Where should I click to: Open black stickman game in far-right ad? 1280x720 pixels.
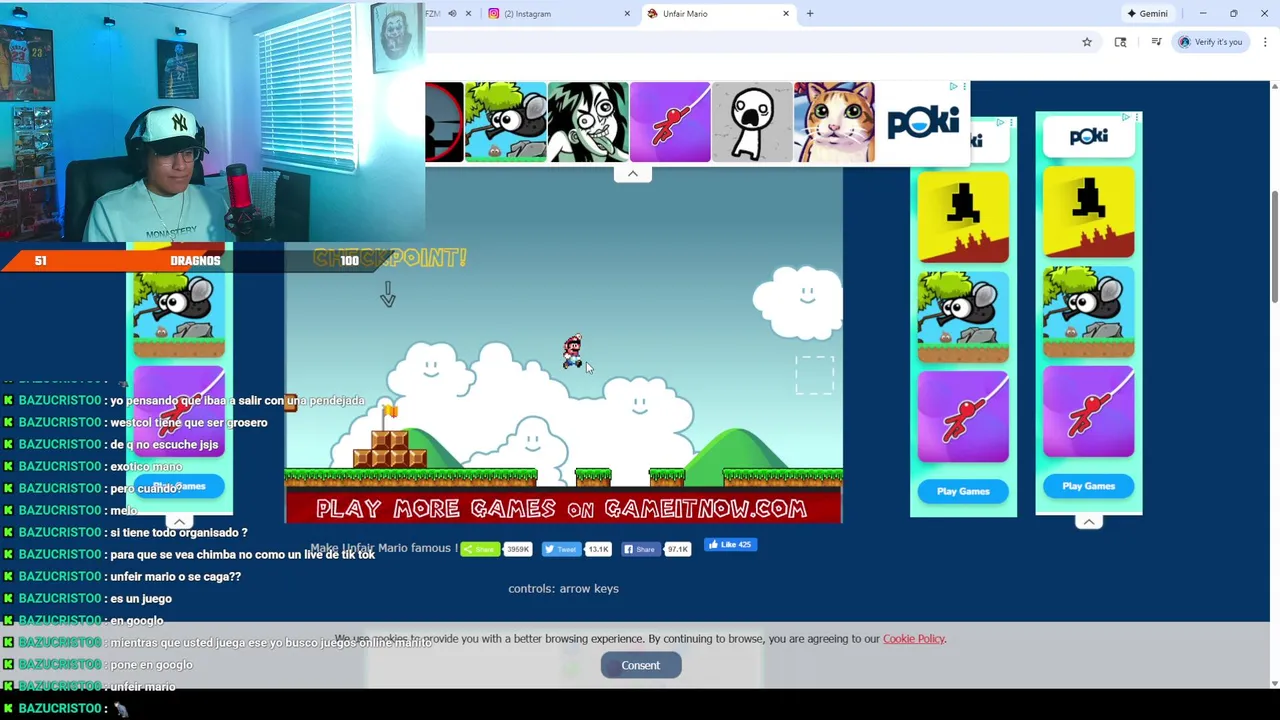pos(1088,212)
